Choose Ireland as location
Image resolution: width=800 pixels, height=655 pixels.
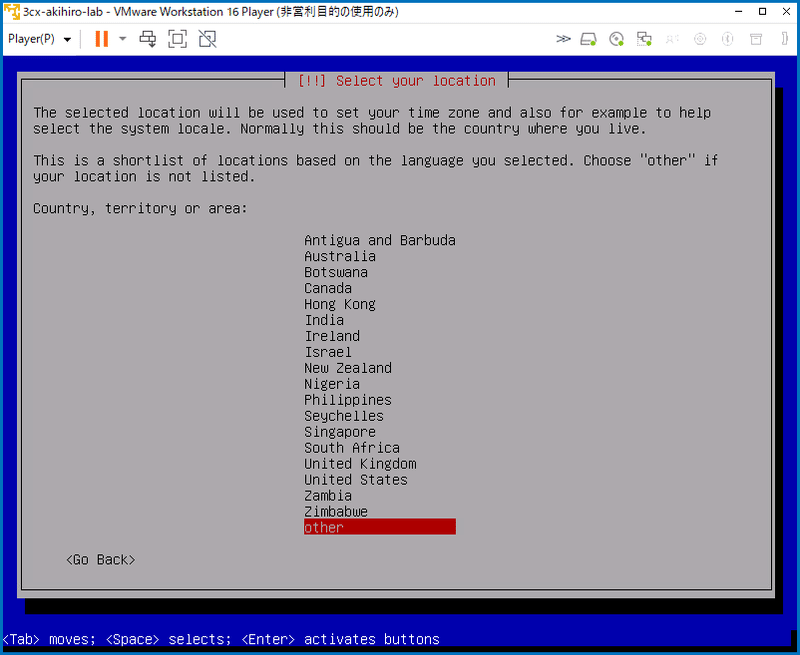click(380, 336)
